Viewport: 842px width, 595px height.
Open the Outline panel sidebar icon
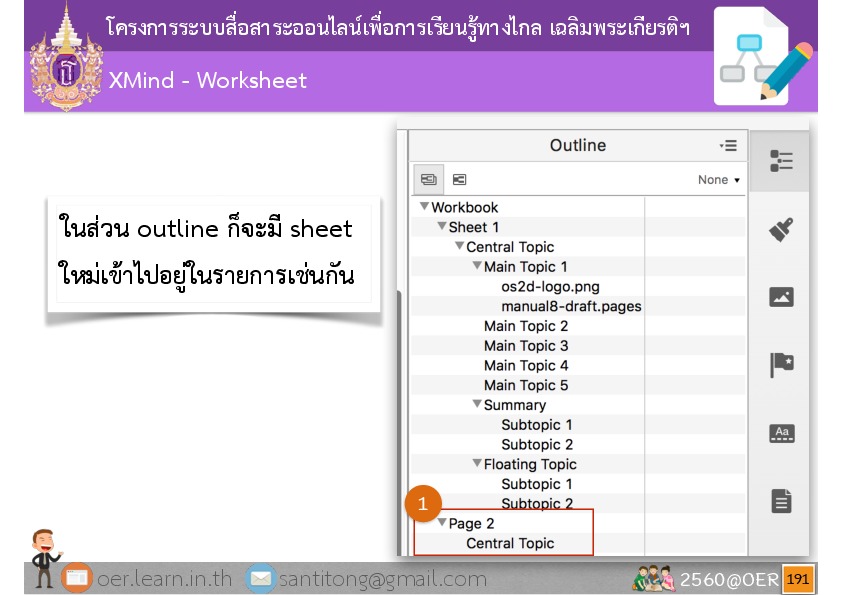point(781,161)
